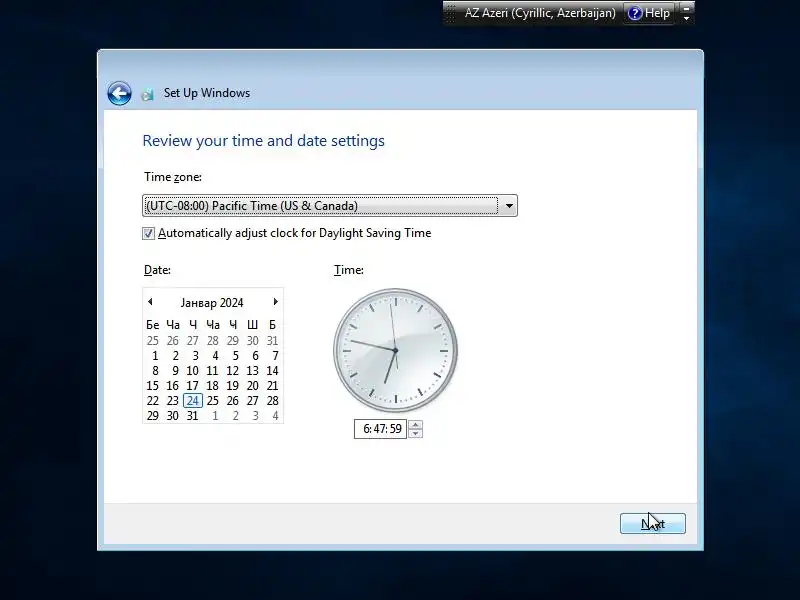Select date 18 in the calendar

[213, 386]
